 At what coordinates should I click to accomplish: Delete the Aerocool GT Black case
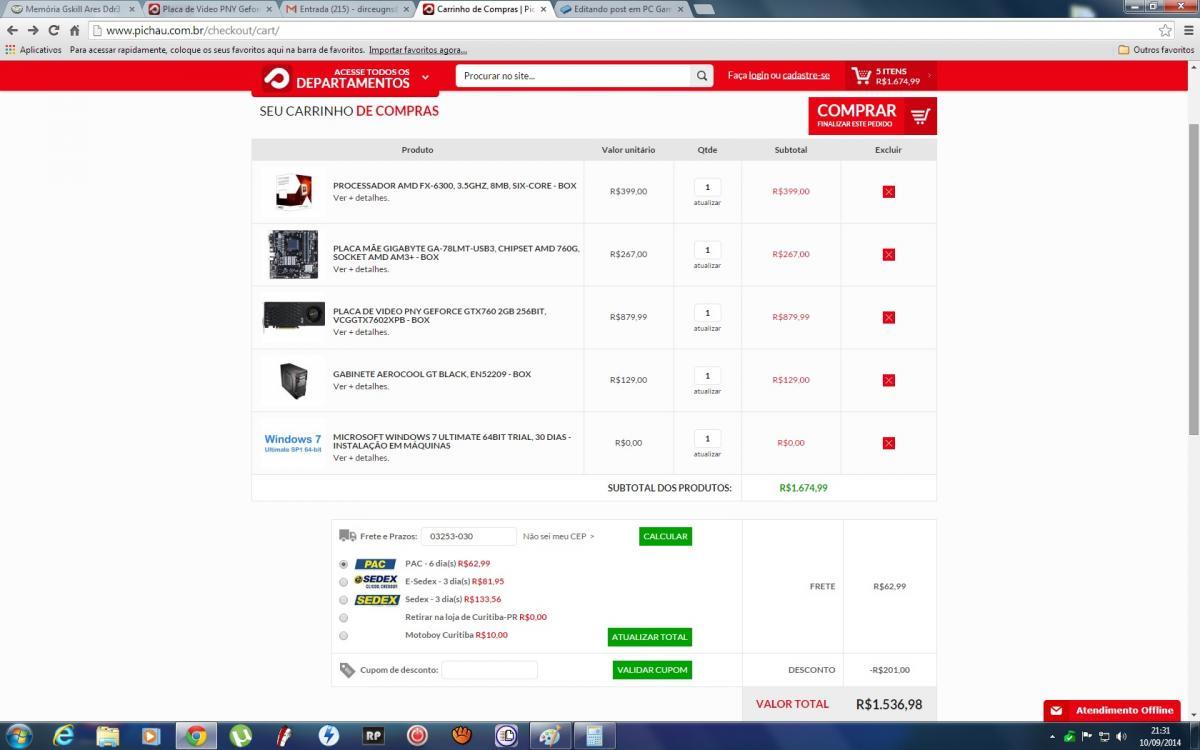(x=888, y=380)
